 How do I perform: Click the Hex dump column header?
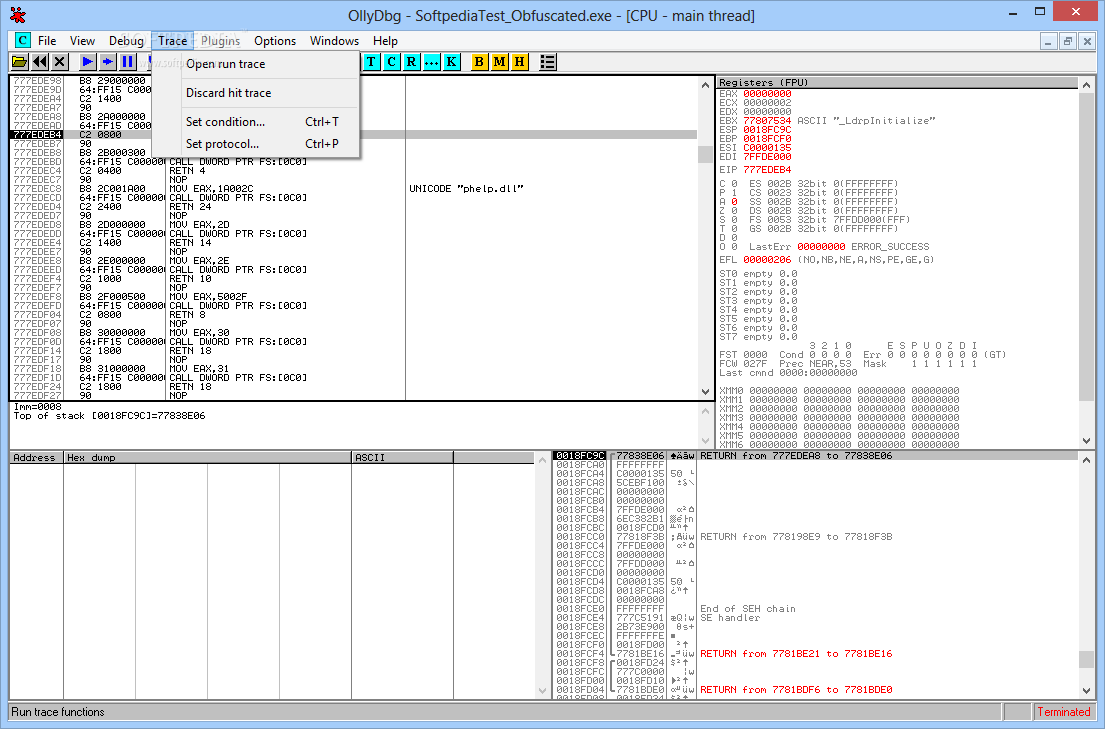coord(208,458)
